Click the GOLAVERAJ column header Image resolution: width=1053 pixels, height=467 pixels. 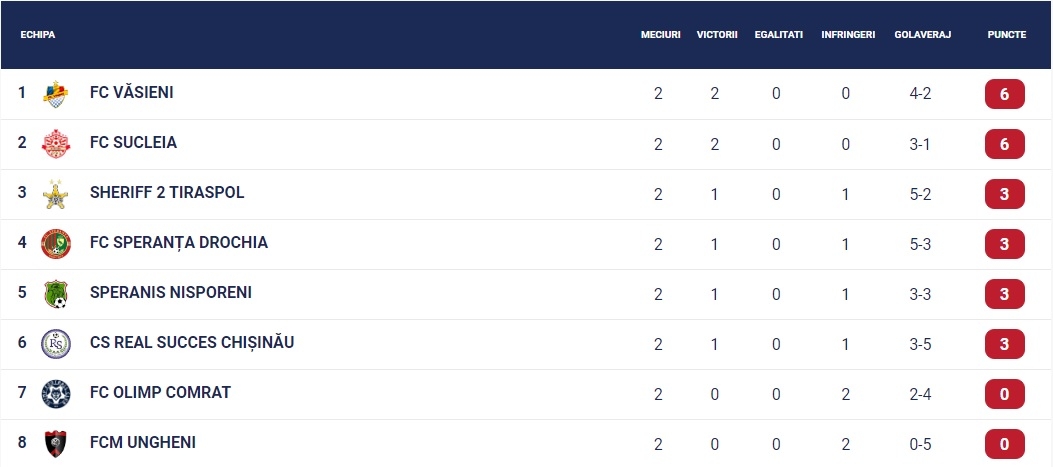point(922,34)
